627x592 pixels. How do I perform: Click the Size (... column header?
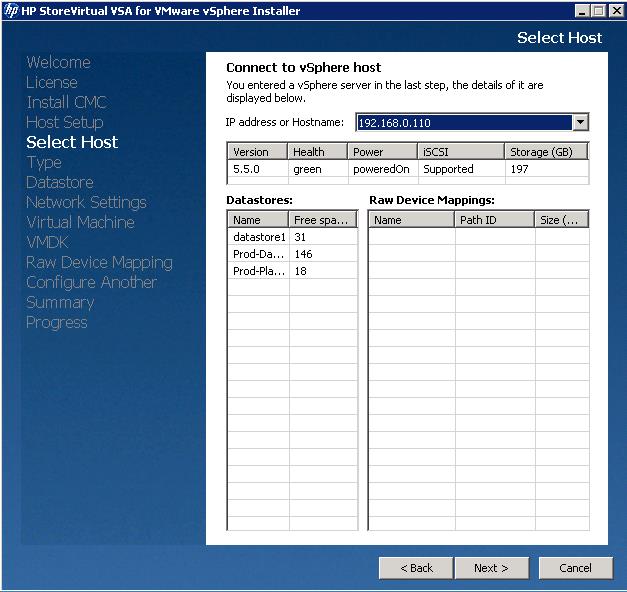[562, 220]
